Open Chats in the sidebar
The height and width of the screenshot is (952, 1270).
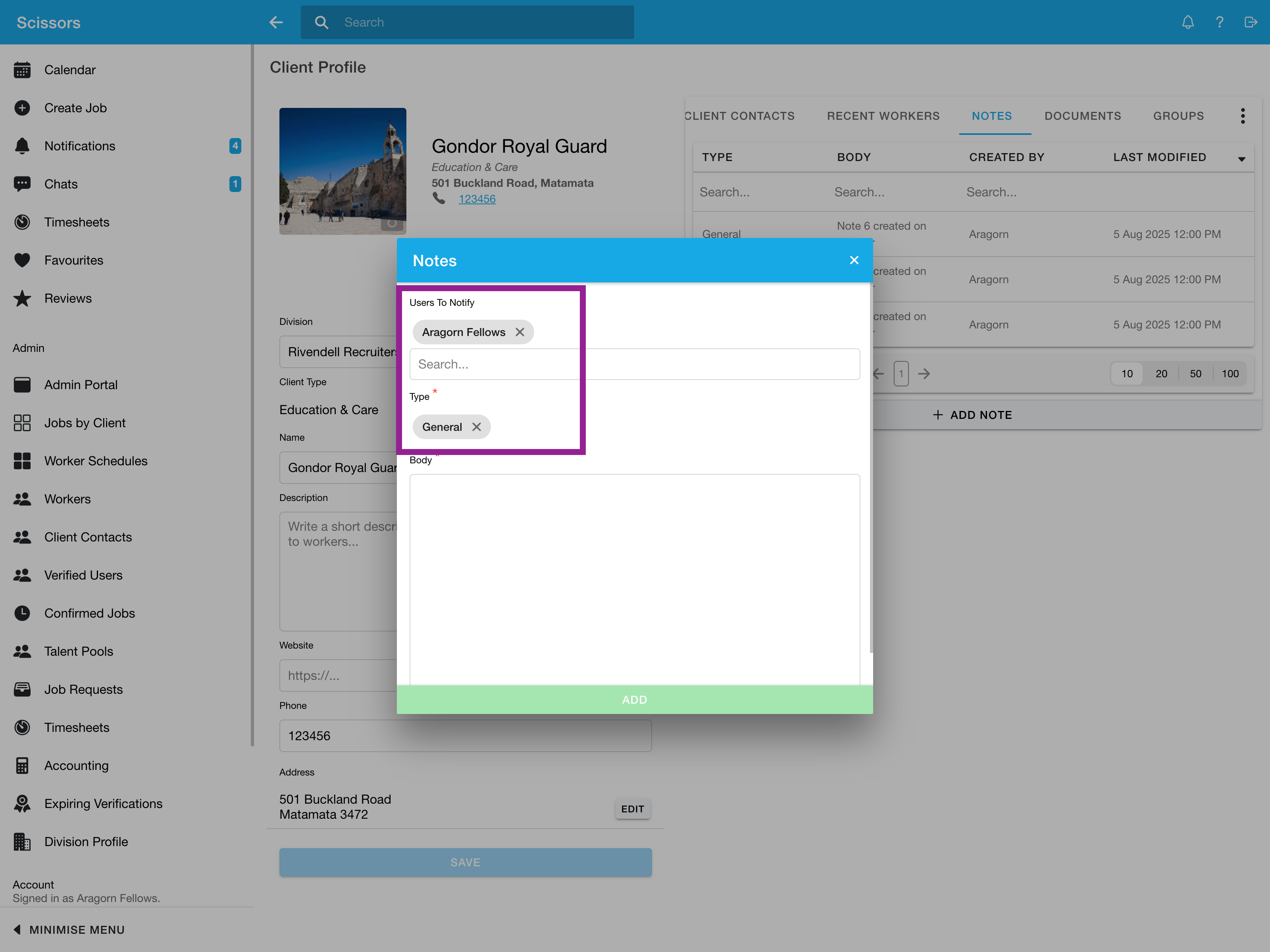(60, 184)
